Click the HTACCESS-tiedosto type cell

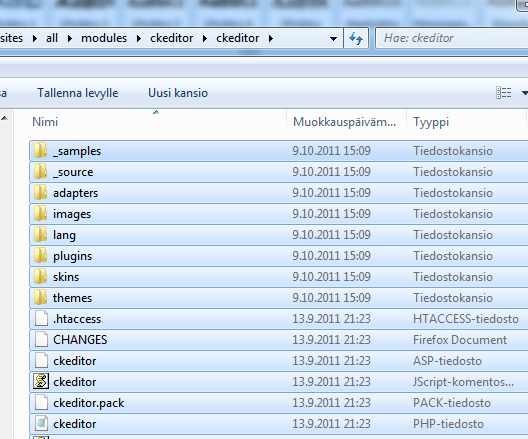click(x=466, y=319)
